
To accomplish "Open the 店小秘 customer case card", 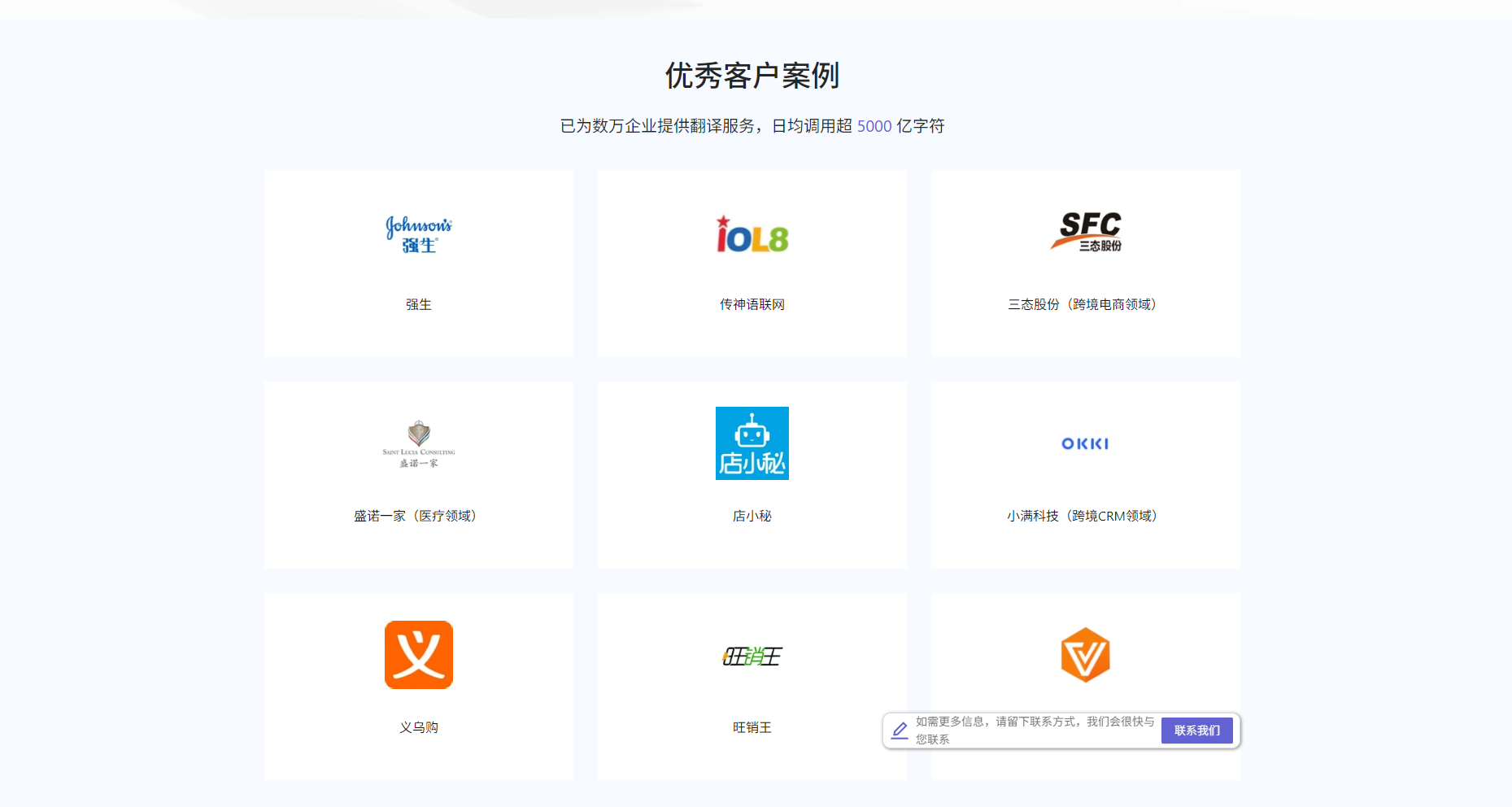I will tap(752, 475).
